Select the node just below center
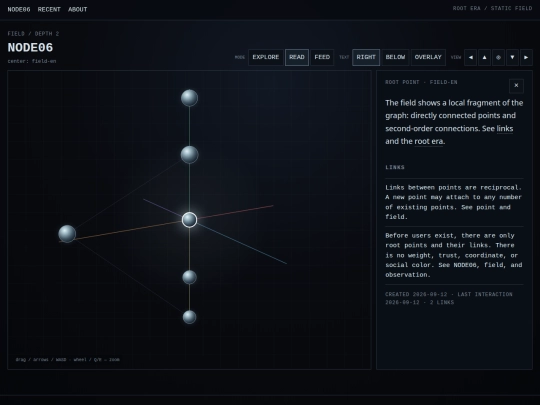This screenshot has height=405, width=540. (x=189, y=277)
